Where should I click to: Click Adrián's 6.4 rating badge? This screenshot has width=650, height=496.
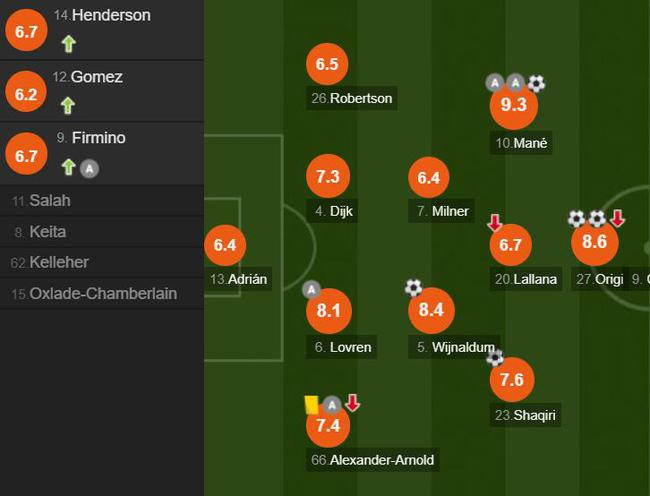[224, 244]
